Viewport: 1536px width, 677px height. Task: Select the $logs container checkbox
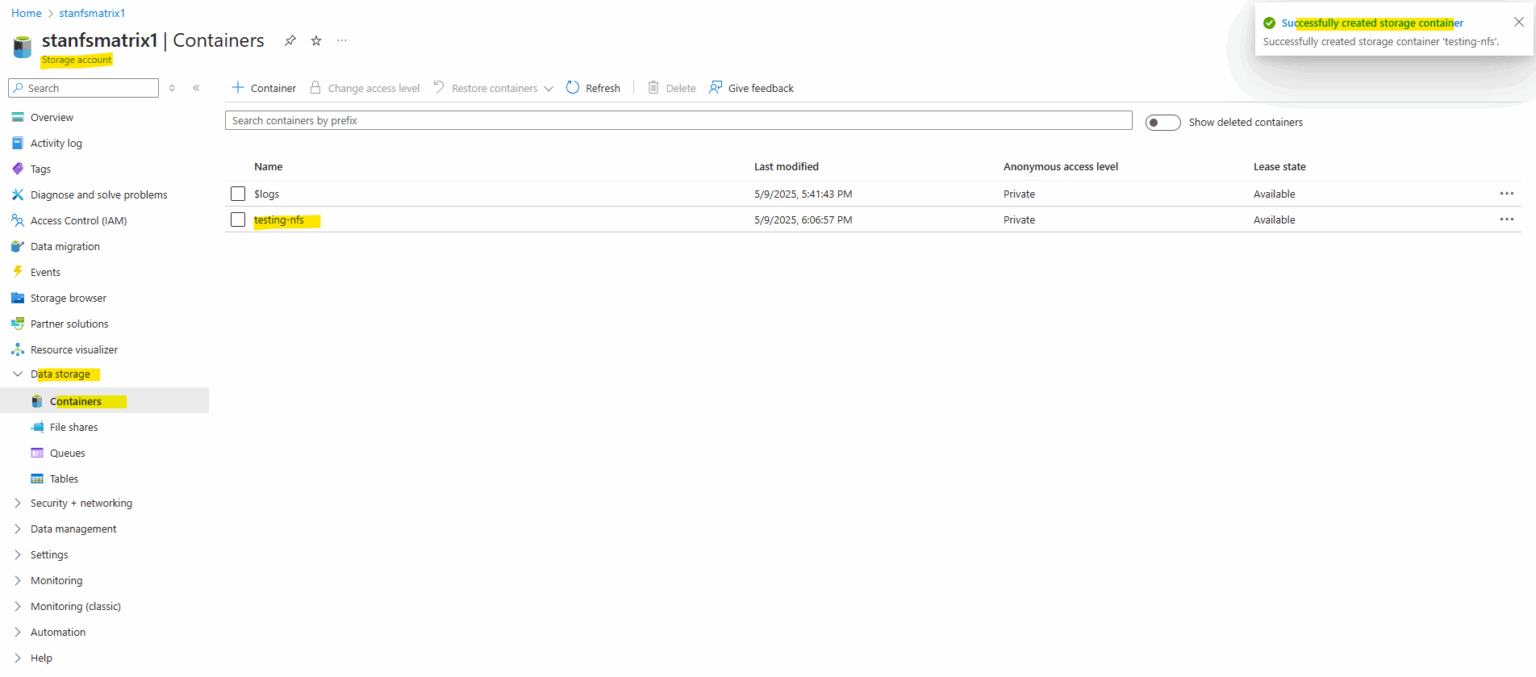click(x=237, y=193)
